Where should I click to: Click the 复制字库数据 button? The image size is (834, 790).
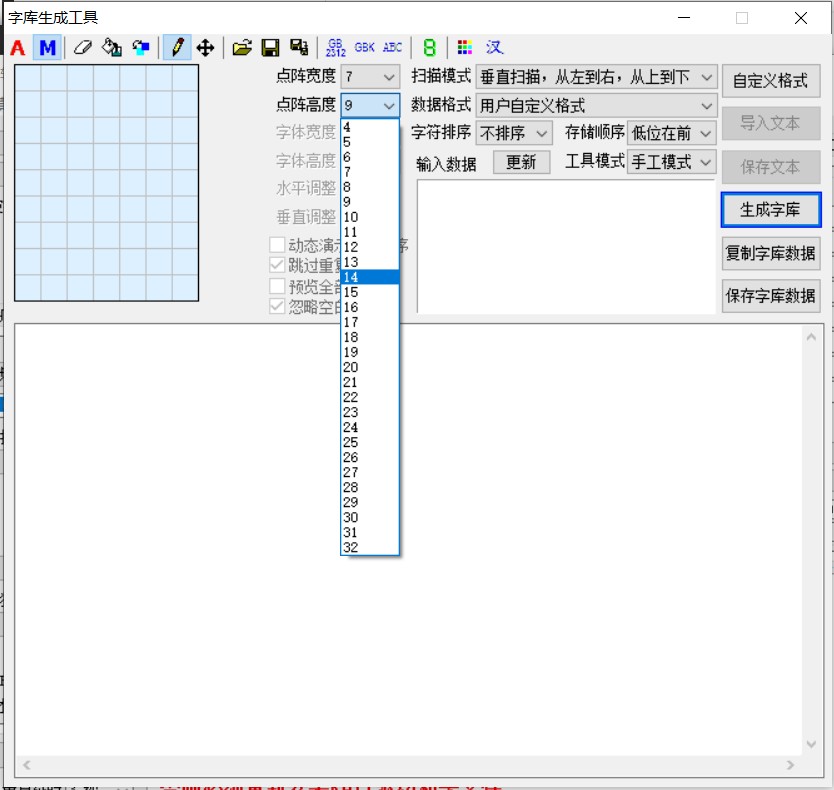[x=771, y=253]
